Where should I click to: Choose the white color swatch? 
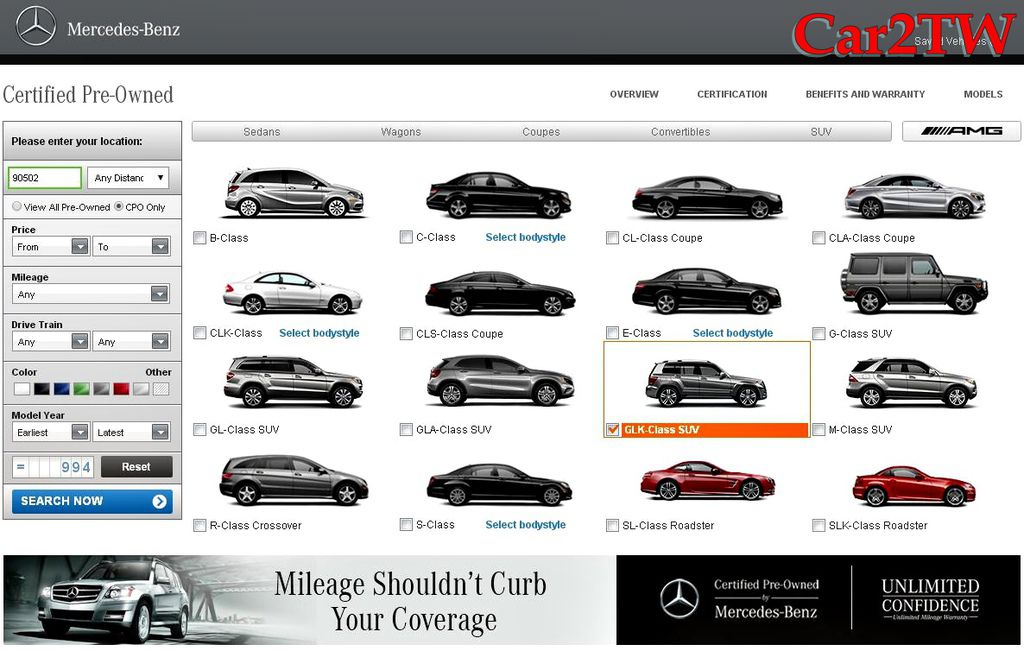[22, 389]
